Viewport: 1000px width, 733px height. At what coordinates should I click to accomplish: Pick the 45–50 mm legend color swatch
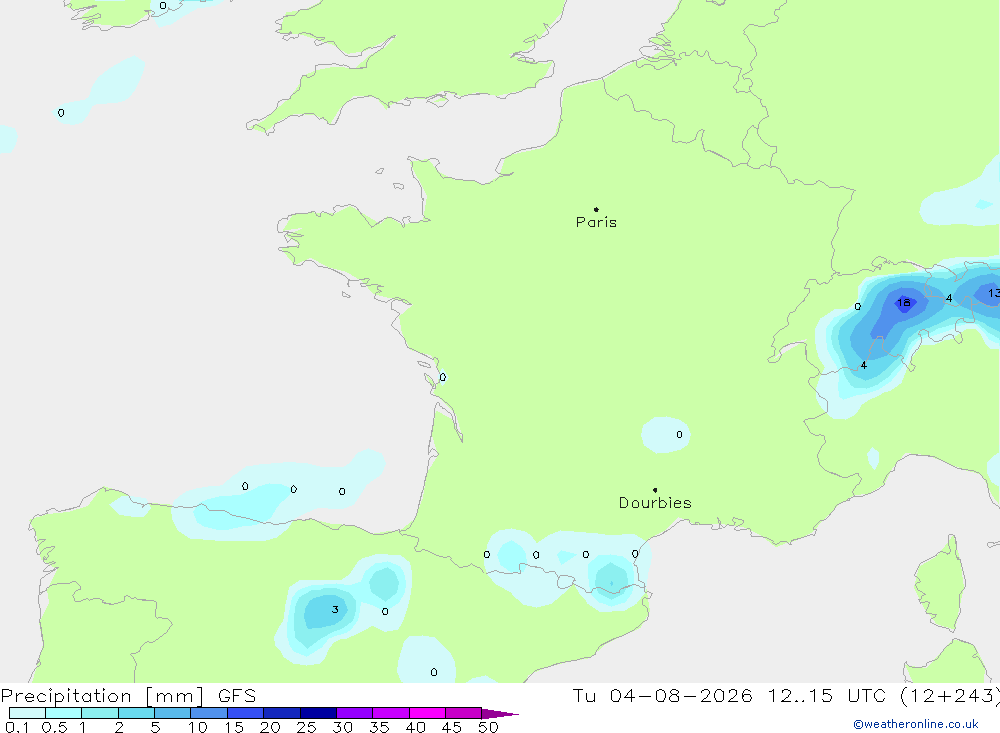click(463, 713)
